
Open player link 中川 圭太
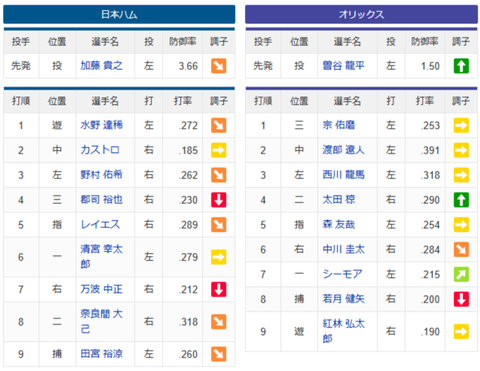pos(343,249)
